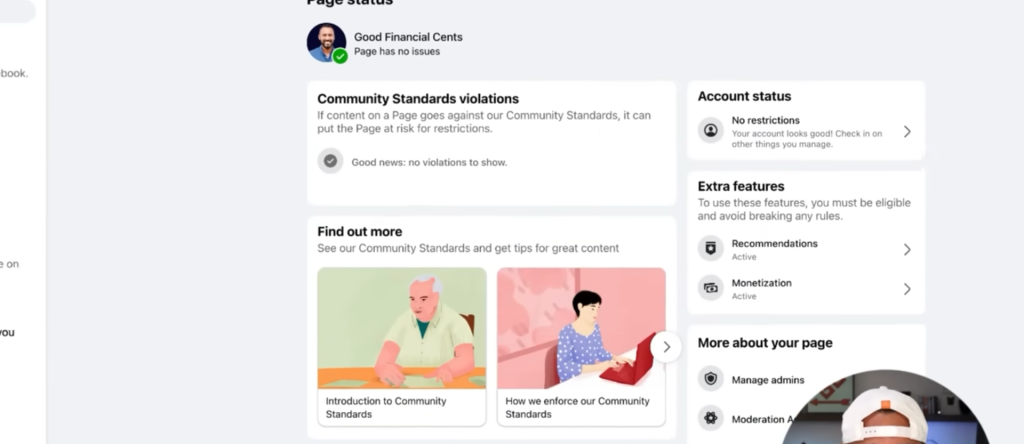Screen dimensions: 1024x444
Task: Click the green checkmark badge on profile
Action: [340, 57]
